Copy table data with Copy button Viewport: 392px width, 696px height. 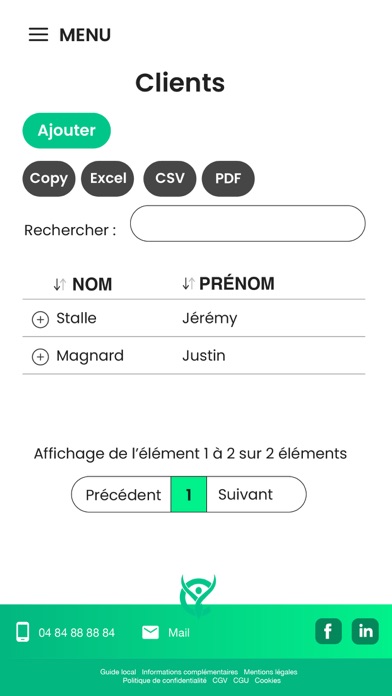pos(49,178)
